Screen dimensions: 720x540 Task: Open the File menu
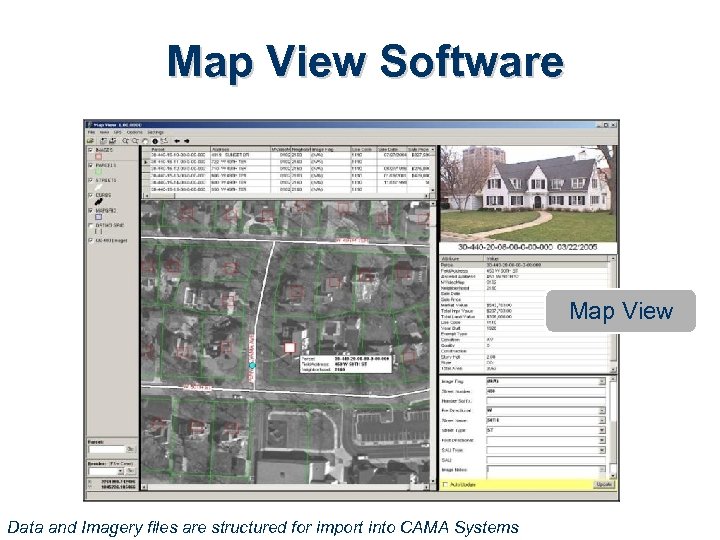91,132
